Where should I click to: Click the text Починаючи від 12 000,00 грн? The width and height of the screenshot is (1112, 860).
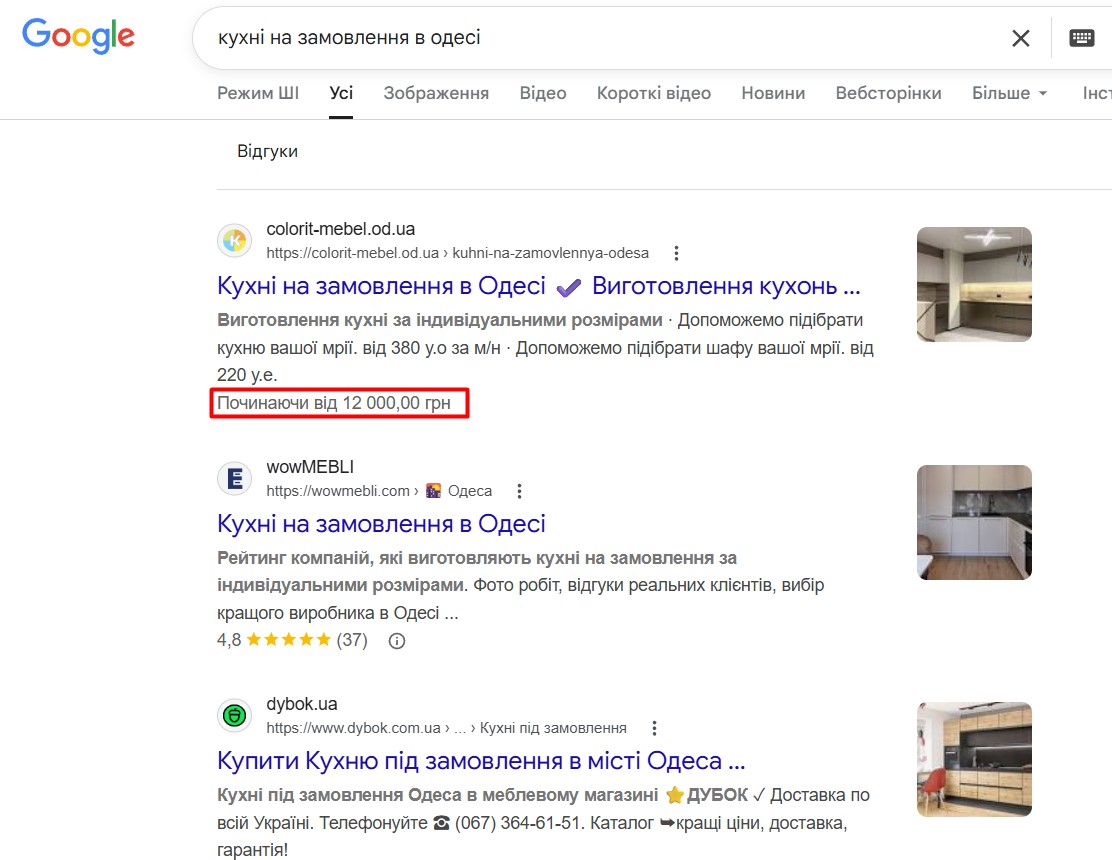[333, 403]
